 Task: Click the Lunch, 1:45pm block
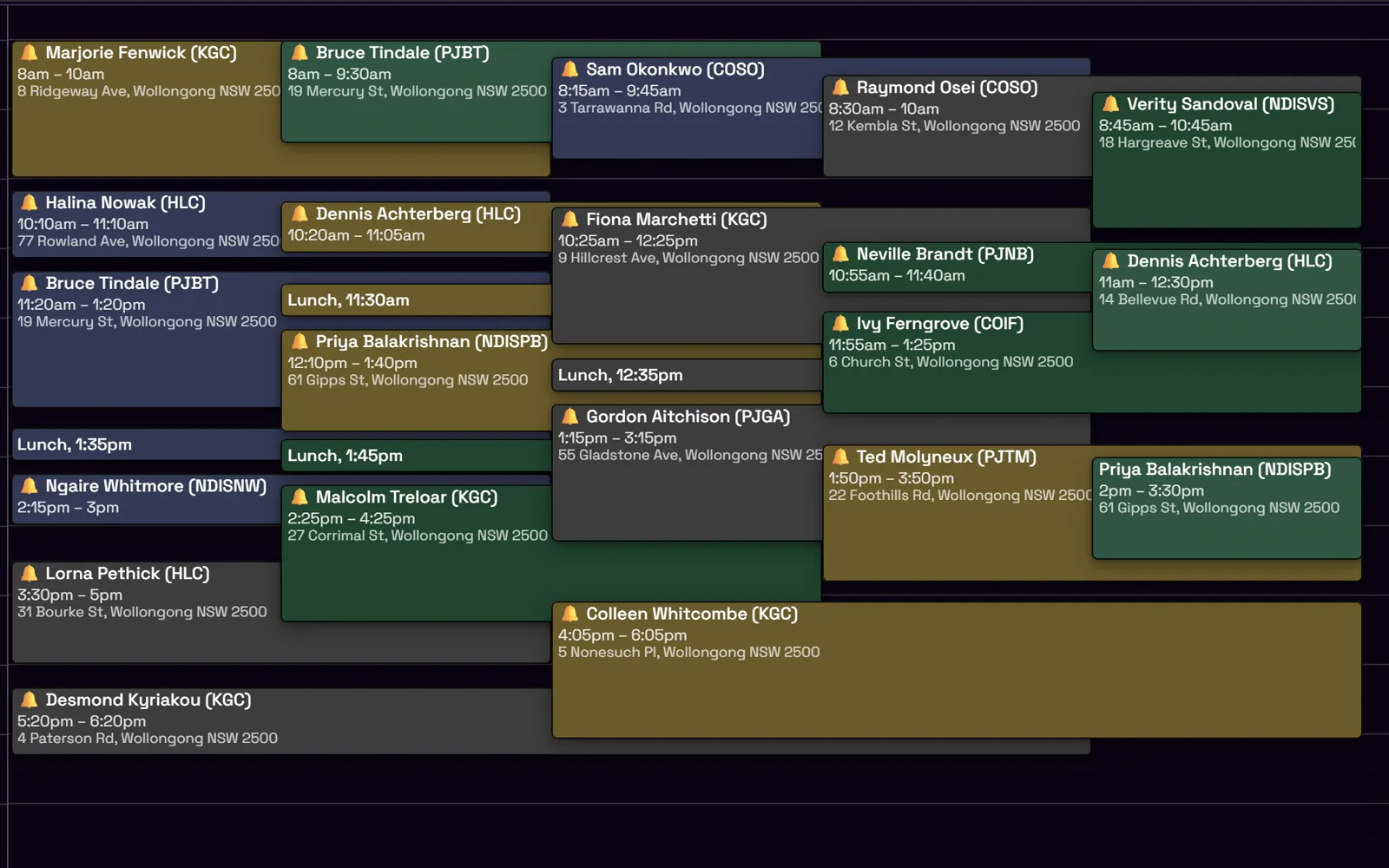coord(416,456)
